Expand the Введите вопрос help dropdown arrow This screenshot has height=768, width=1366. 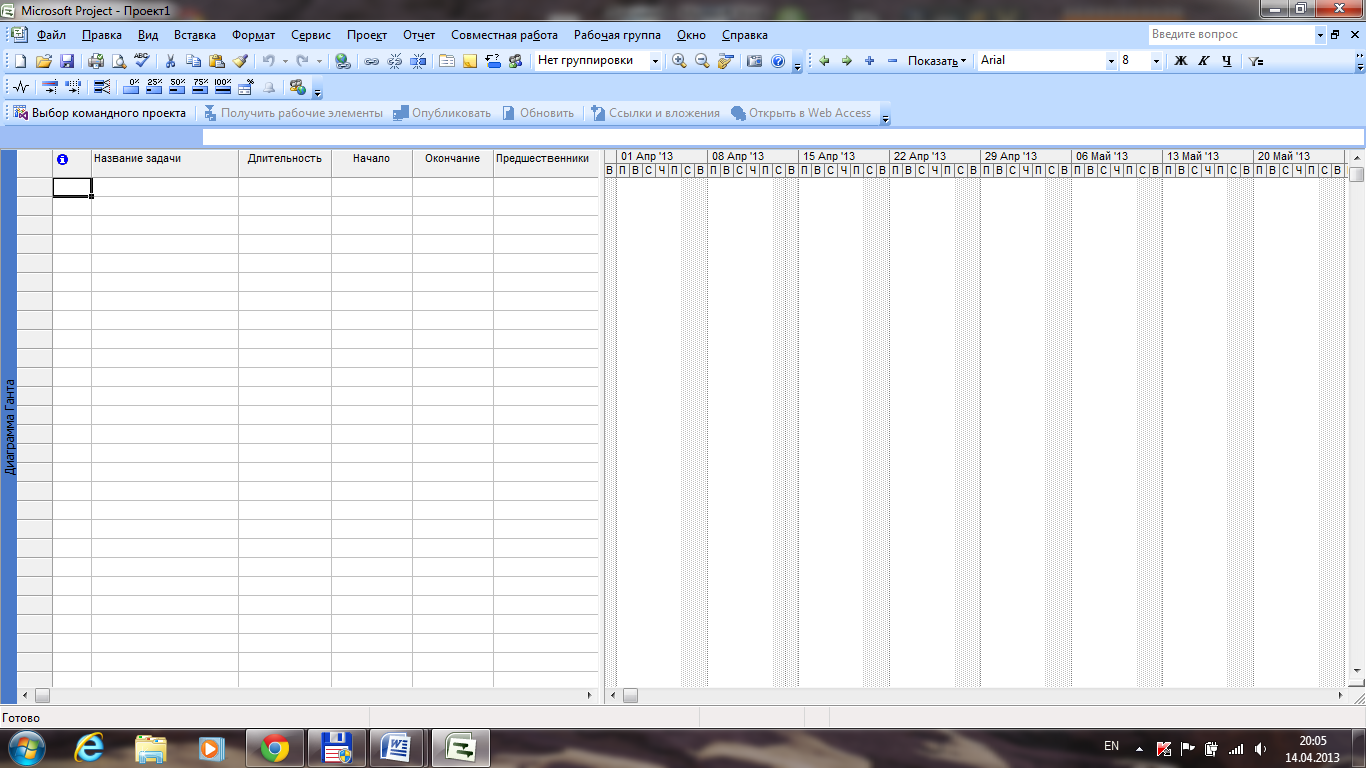[x=1319, y=35]
